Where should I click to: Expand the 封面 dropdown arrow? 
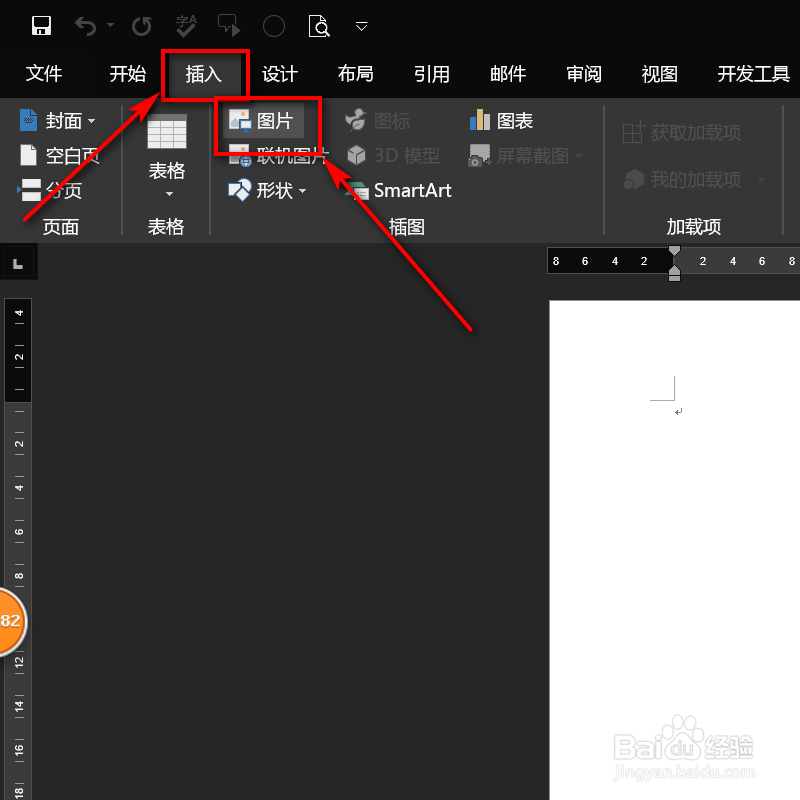(x=91, y=121)
